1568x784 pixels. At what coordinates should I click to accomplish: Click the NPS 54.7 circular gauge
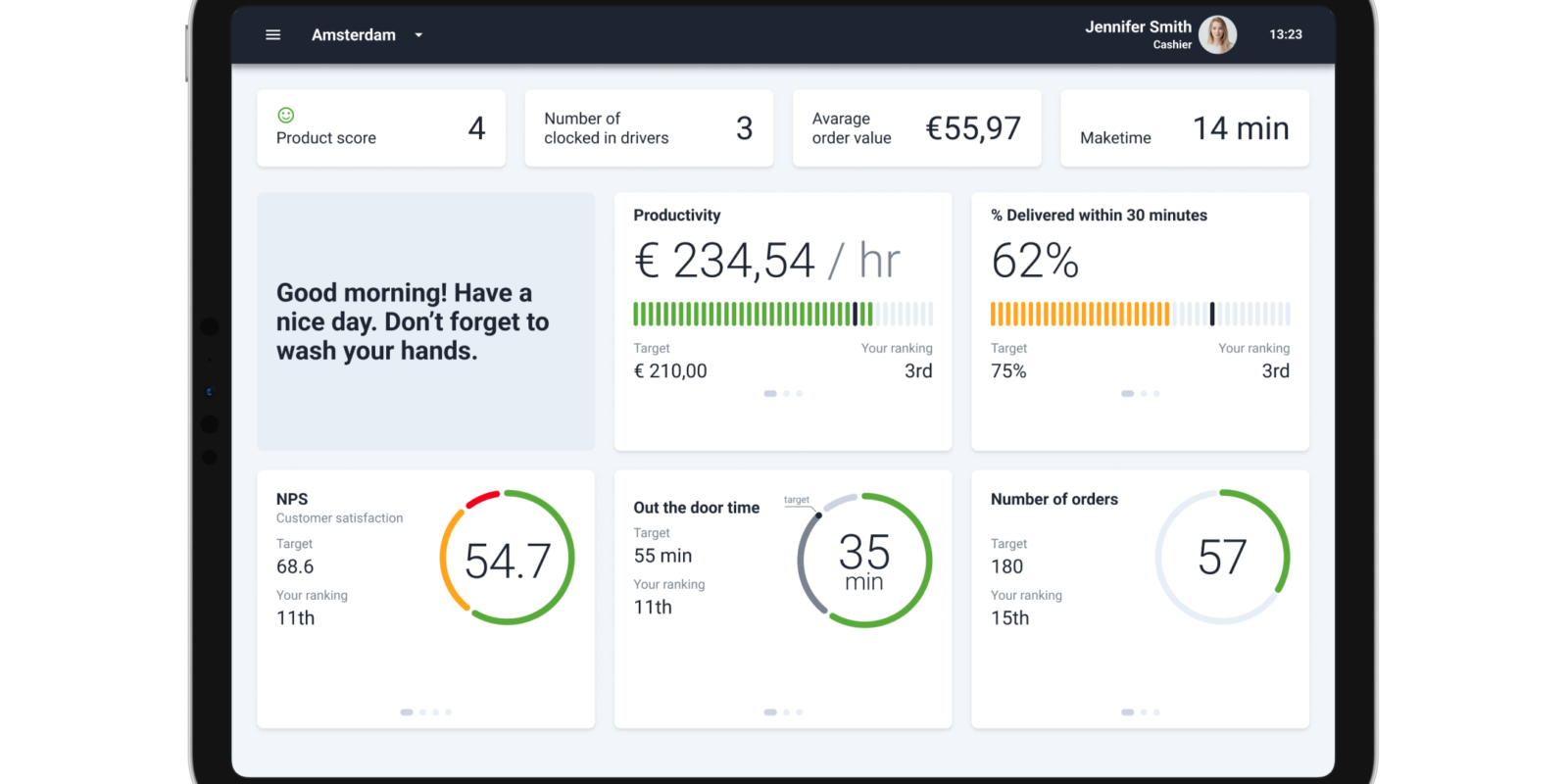pyautogui.click(x=507, y=558)
